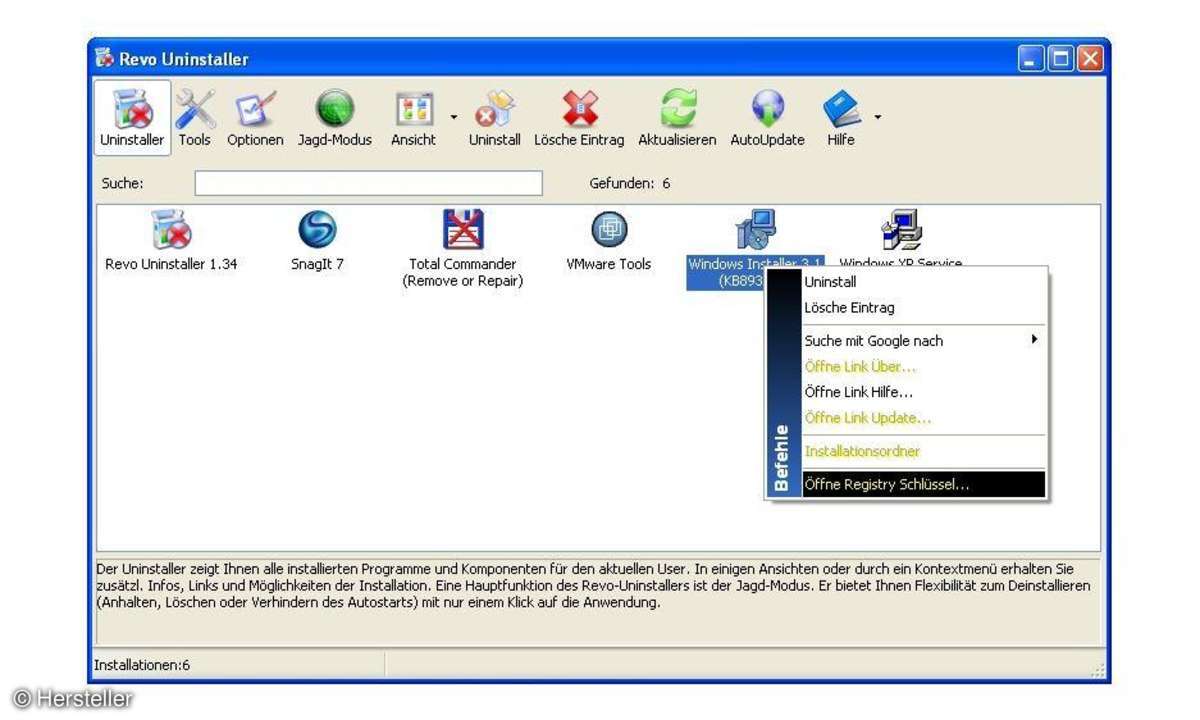Select the Revo Uninstaller 1.34 entry
1200x720 pixels.
click(x=171, y=242)
